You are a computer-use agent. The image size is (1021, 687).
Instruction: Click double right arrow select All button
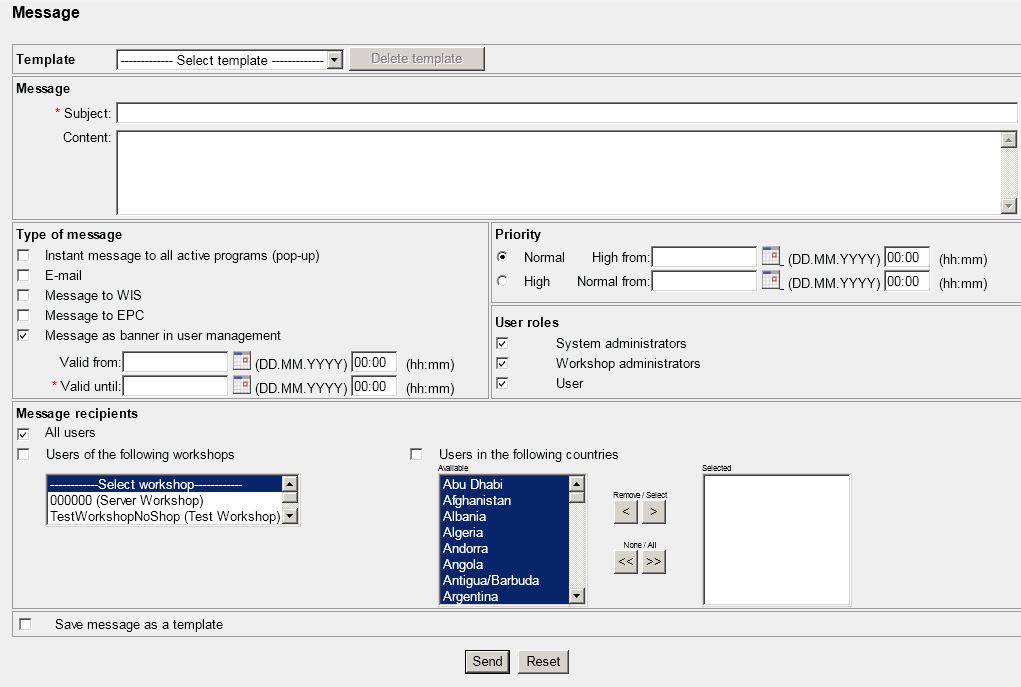(653, 561)
